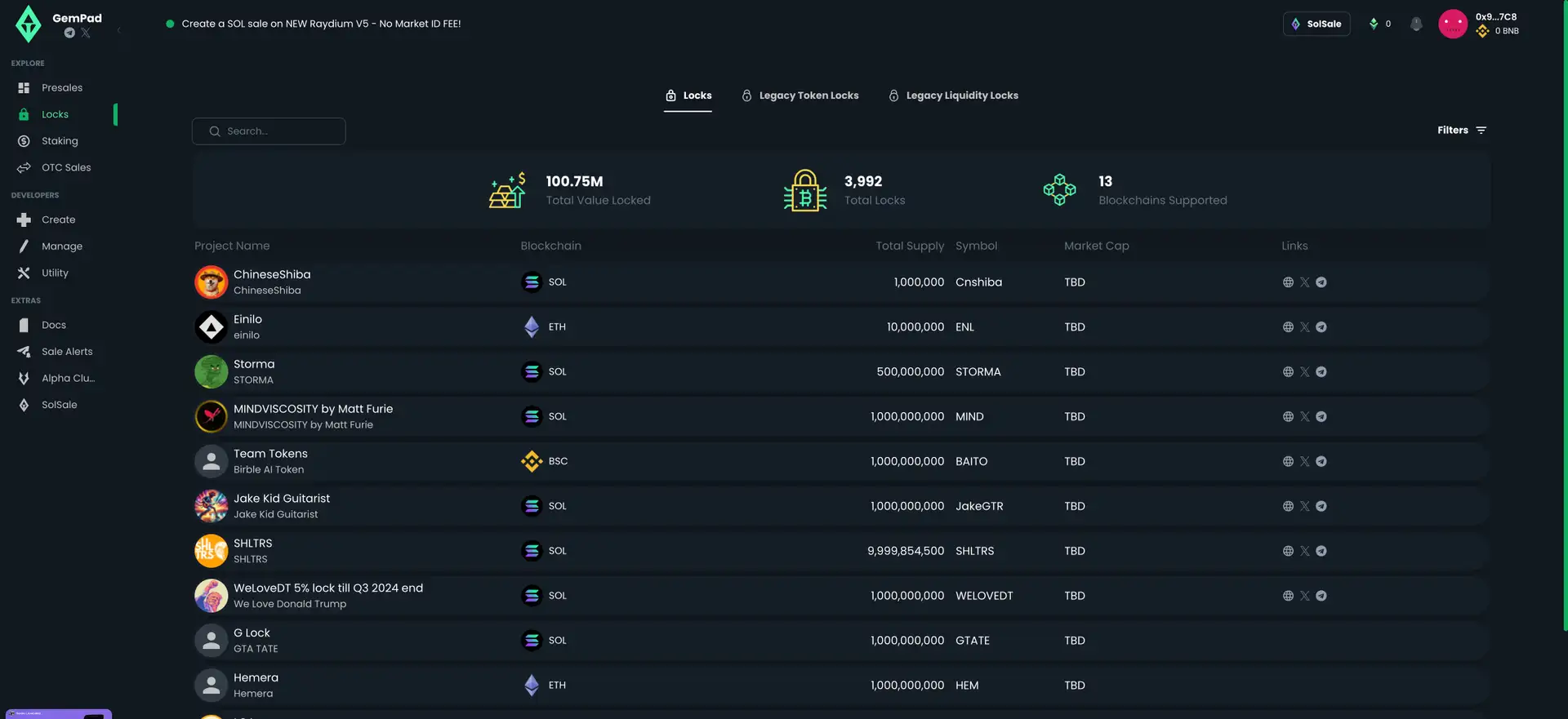Click the green gem points icon
The width and height of the screenshot is (1568, 719).
tap(1374, 24)
